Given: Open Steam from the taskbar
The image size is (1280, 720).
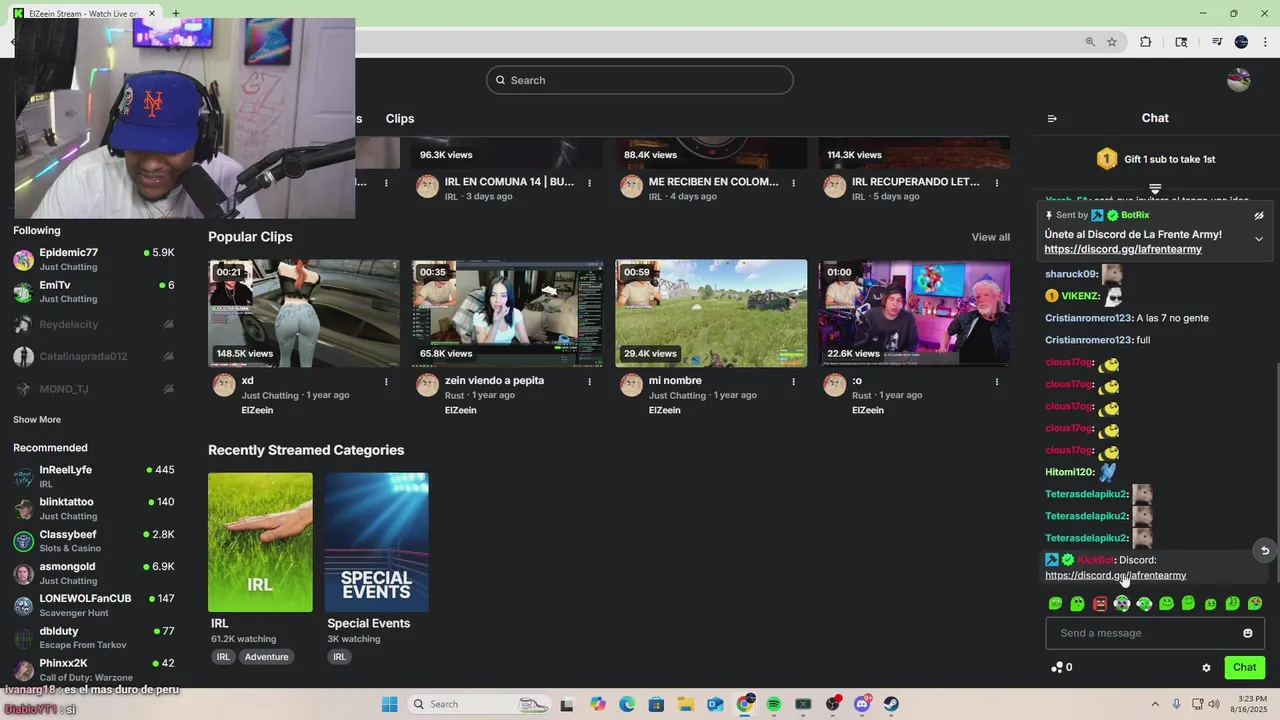Looking at the screenshot, I should 891,704.
